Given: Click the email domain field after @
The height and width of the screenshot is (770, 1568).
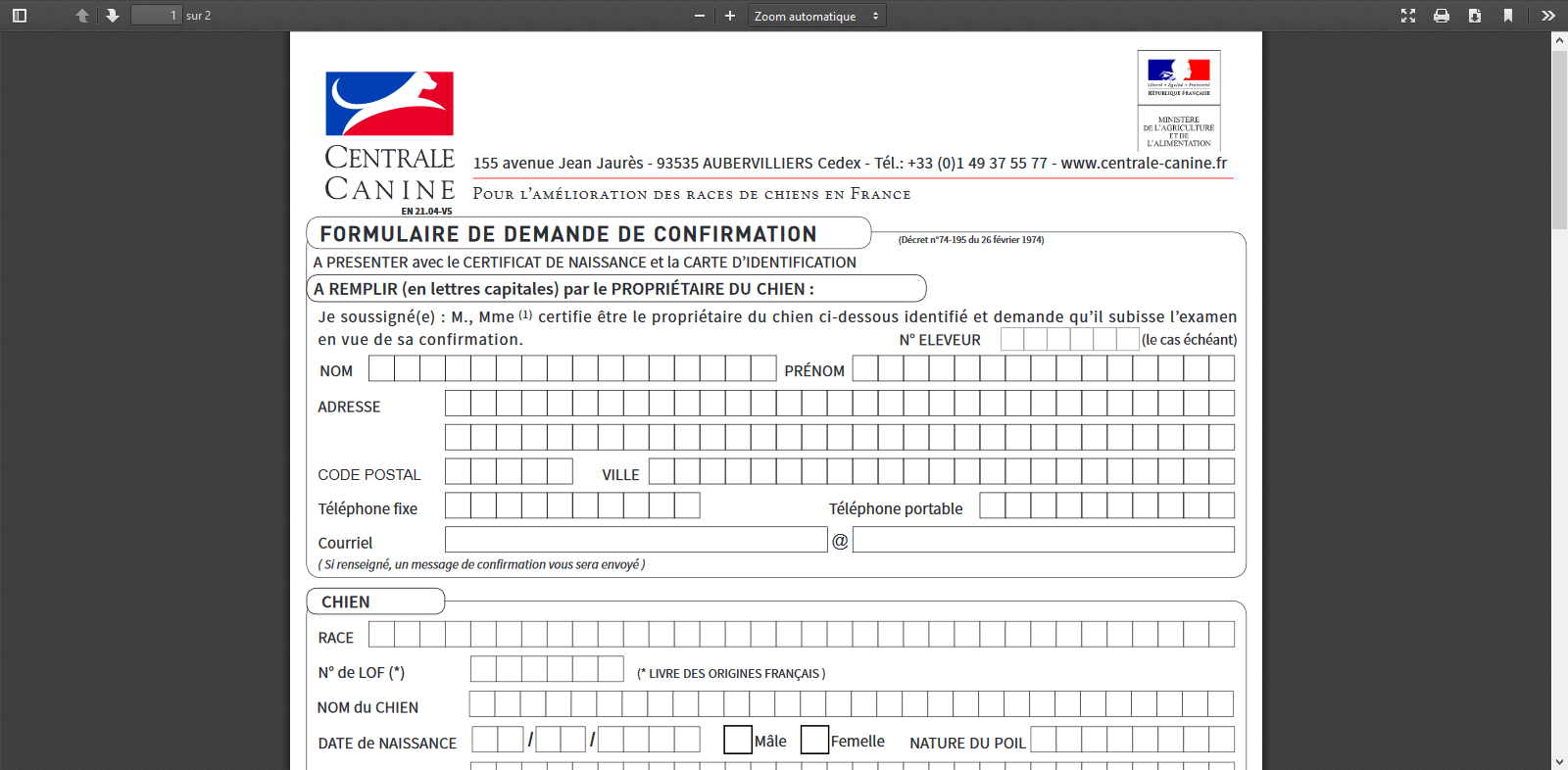Looking at the screenshot, I should (1044, 540).
